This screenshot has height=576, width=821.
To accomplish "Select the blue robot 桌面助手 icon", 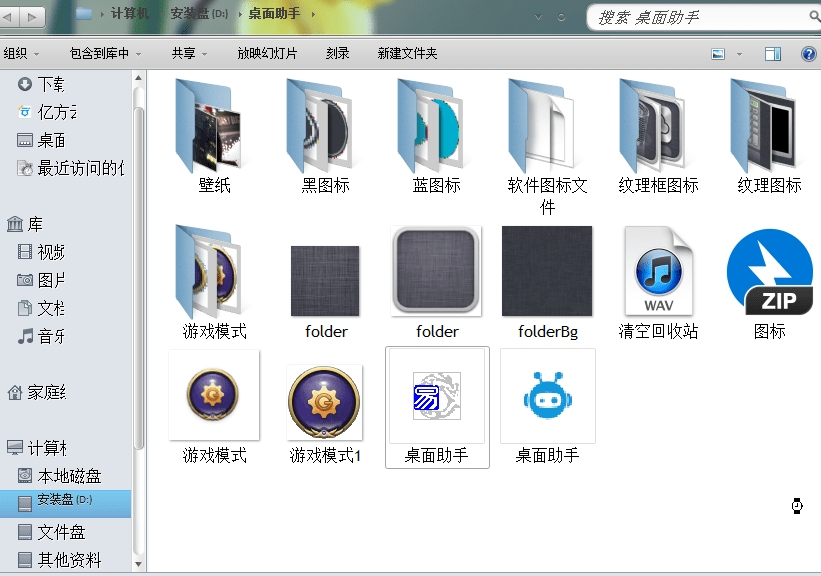I will click(548, 396).
